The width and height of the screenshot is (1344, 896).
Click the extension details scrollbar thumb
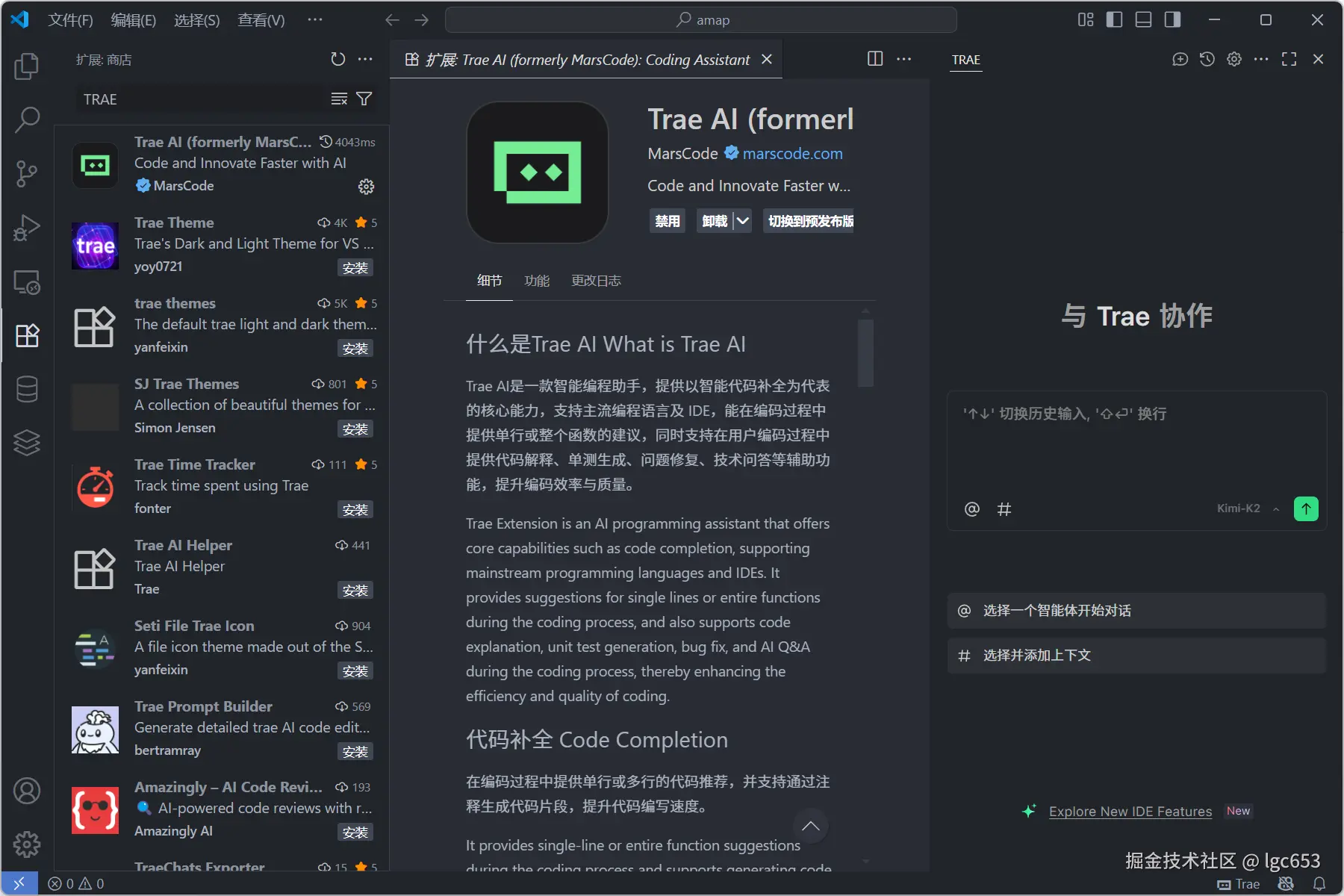pyautogui.click(x=865, y=353)
